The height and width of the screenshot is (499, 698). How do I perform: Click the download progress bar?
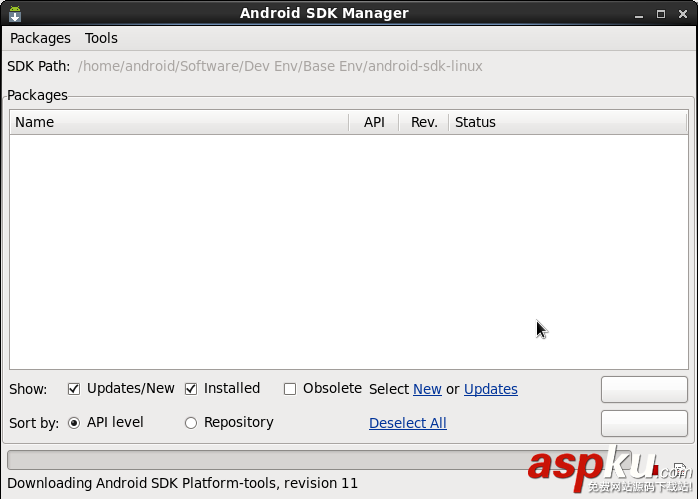319,460
